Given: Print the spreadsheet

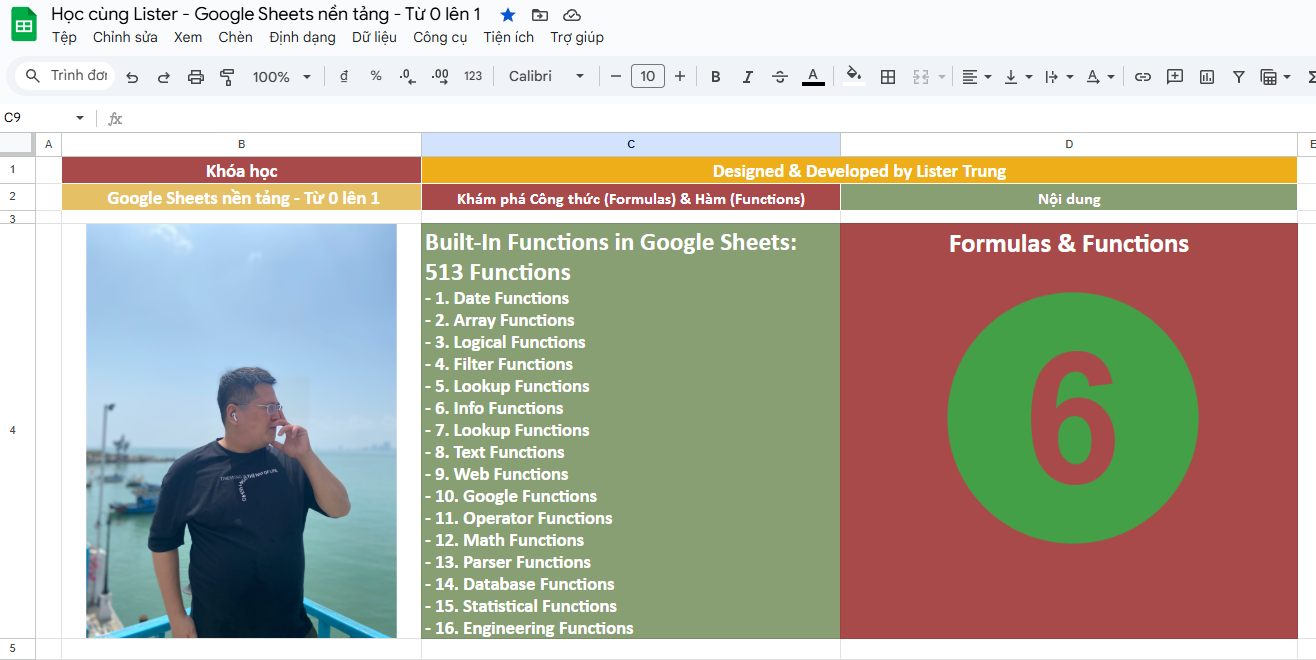Looking at the screenshot, I should click(x=196, y=77).
